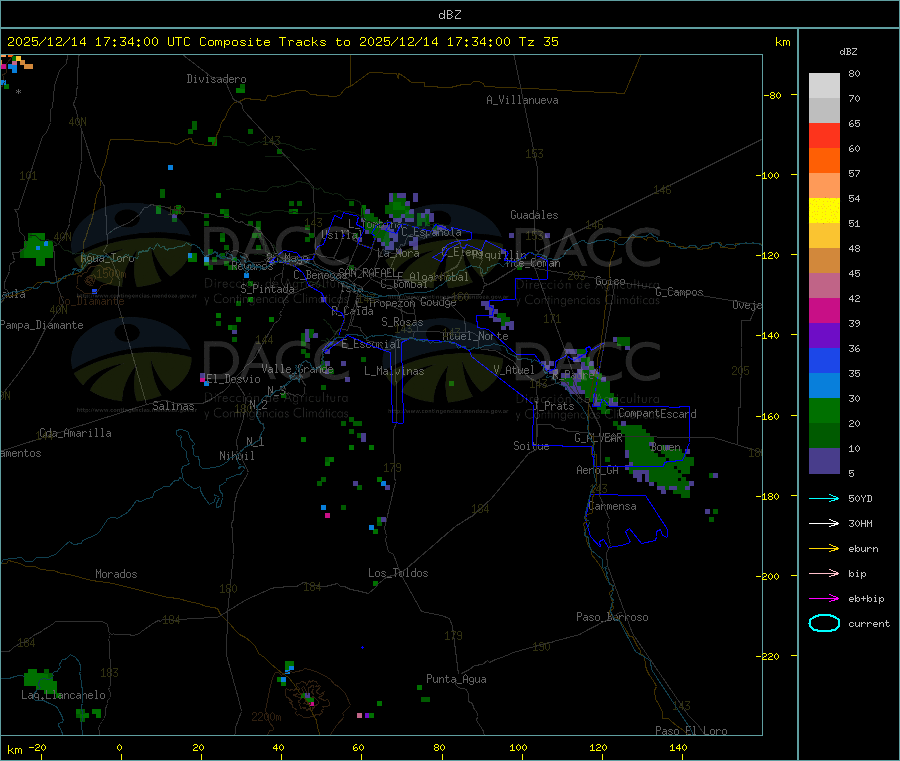Viewport: 900px width, 761px height.
Task: Click the L_Malvinas map label
Action: [394, 371]
